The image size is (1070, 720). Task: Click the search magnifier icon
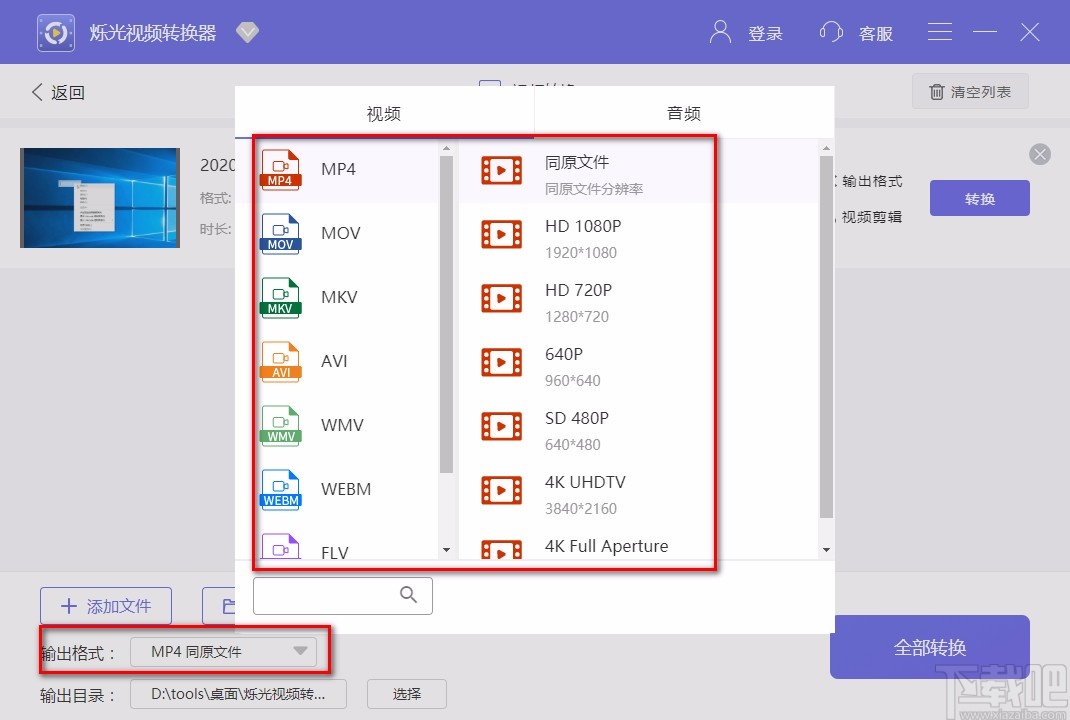point(408,594)
